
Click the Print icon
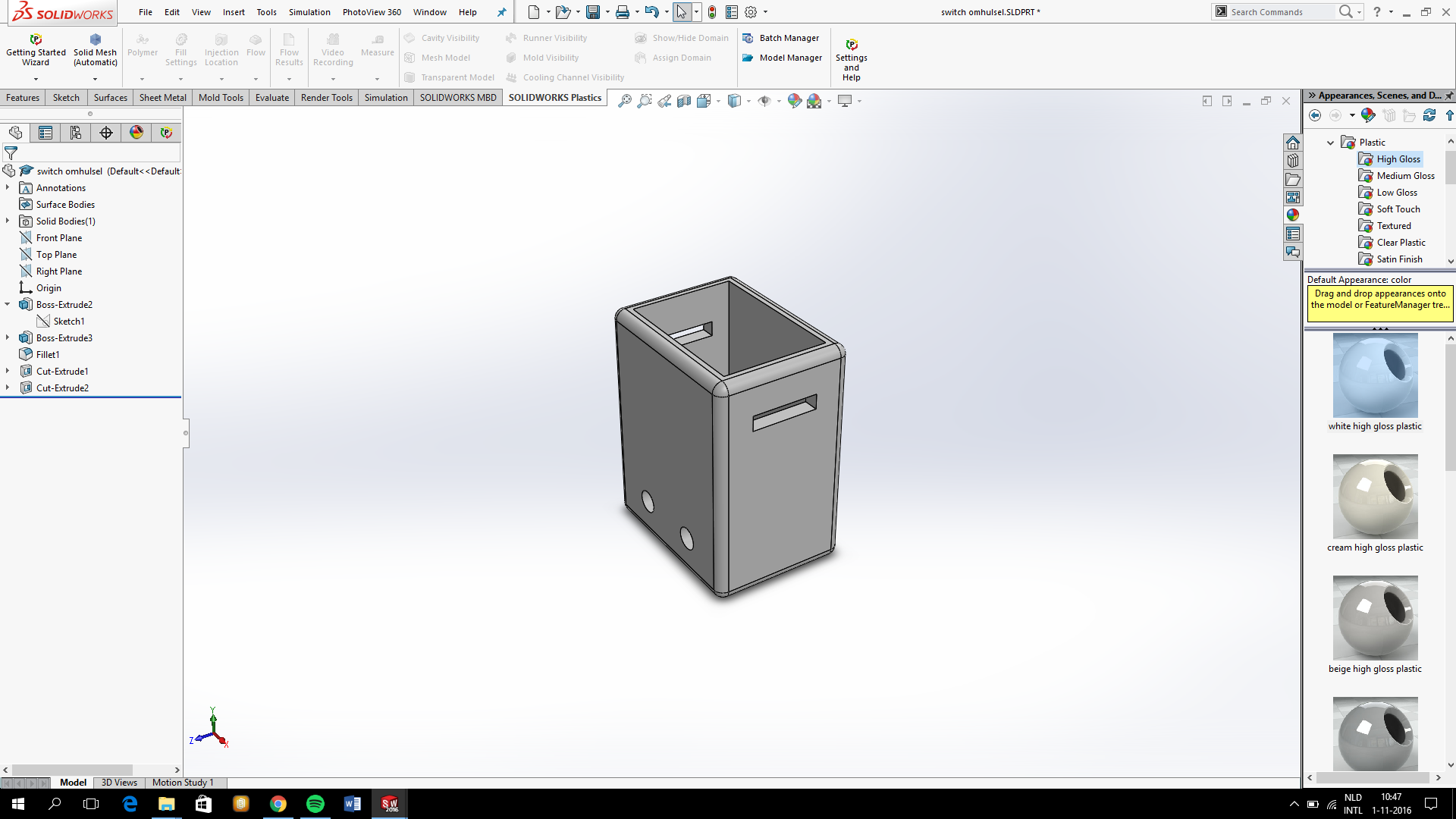[x=623, y=12]
